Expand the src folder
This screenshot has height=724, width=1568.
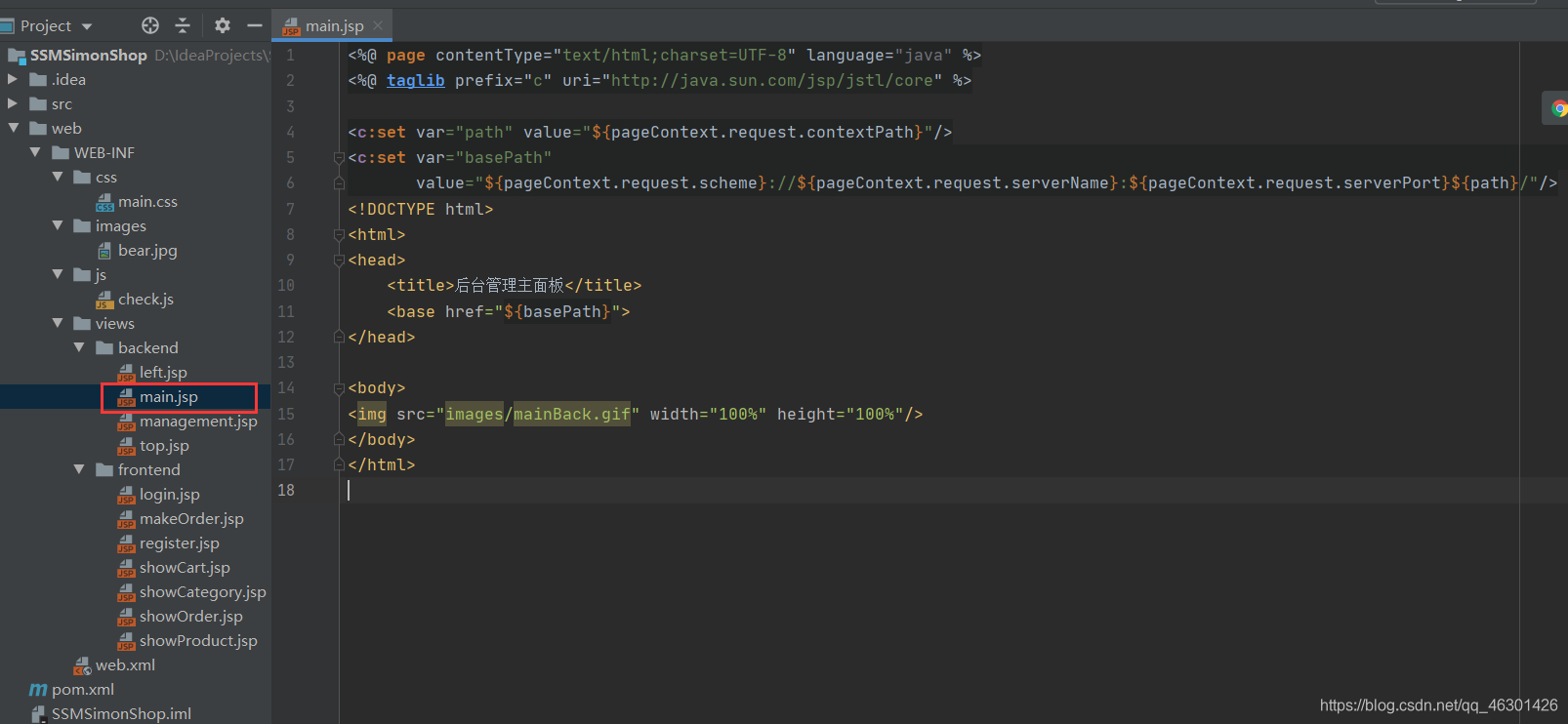(13, 103)
